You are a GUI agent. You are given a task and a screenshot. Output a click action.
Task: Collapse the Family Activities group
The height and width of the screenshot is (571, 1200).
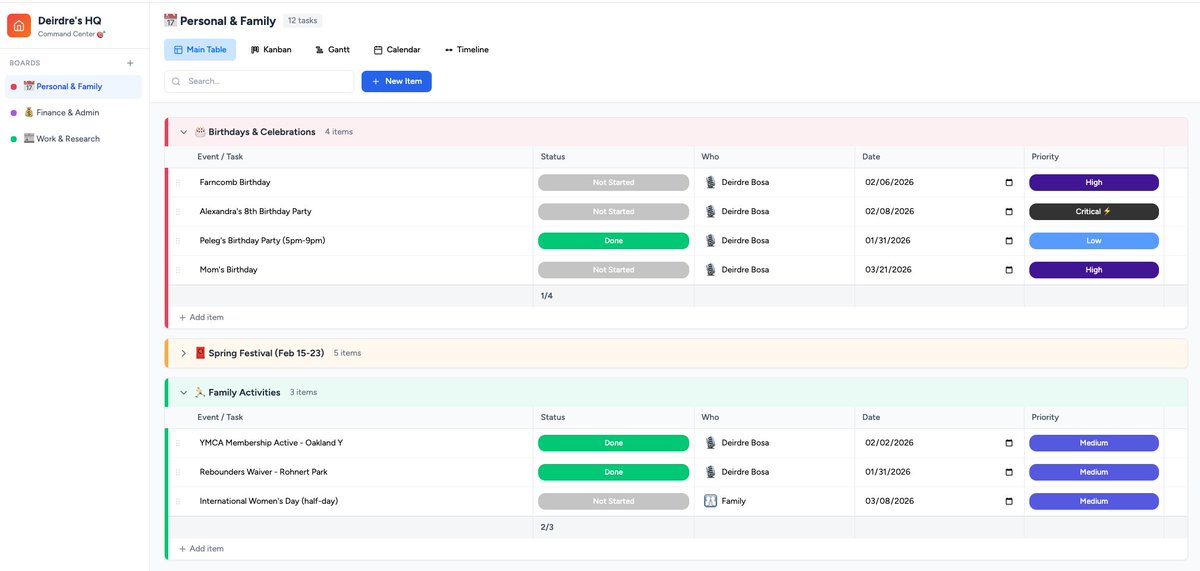[x=184, y=393]
